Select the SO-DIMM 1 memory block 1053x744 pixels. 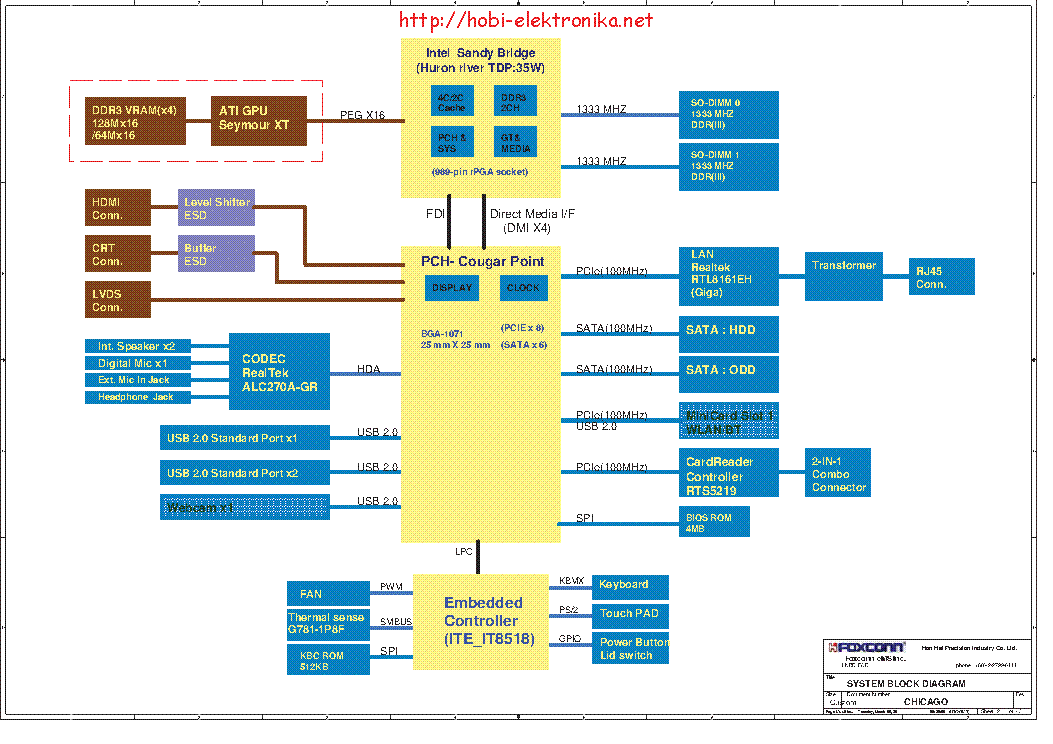coord(729,167)
